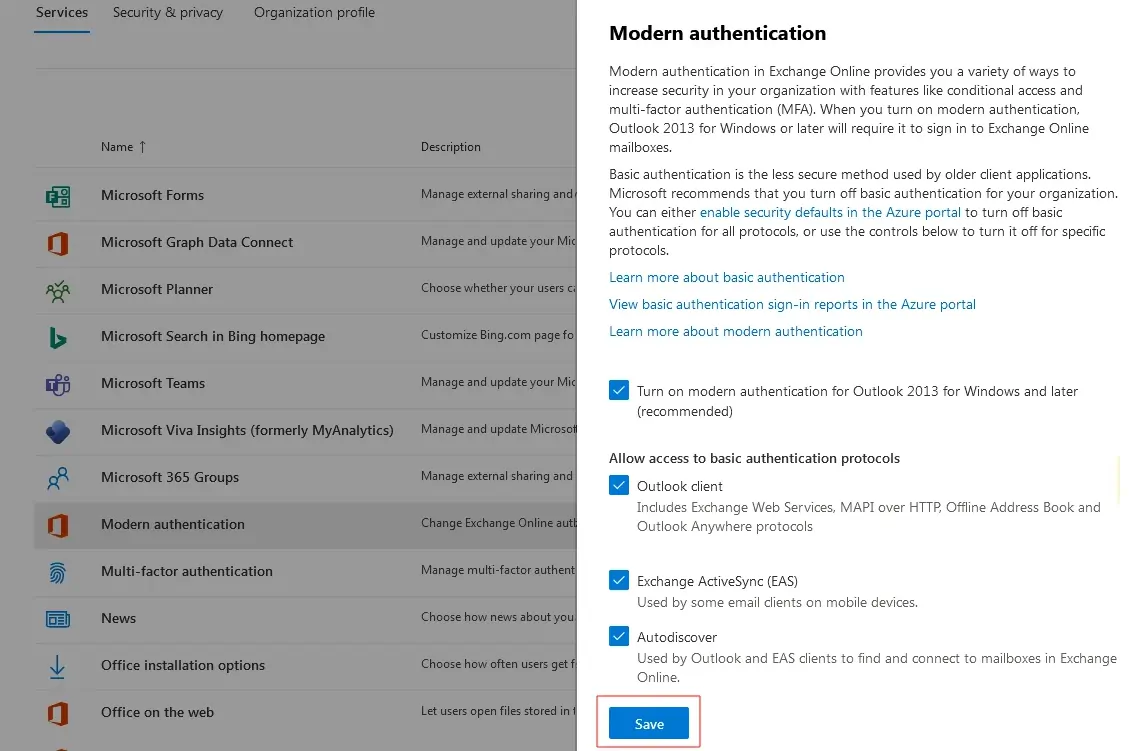The height and width of the screenshot is (751, 1129).
Task: Open the Organization profile tab
Action: point(314,13)
